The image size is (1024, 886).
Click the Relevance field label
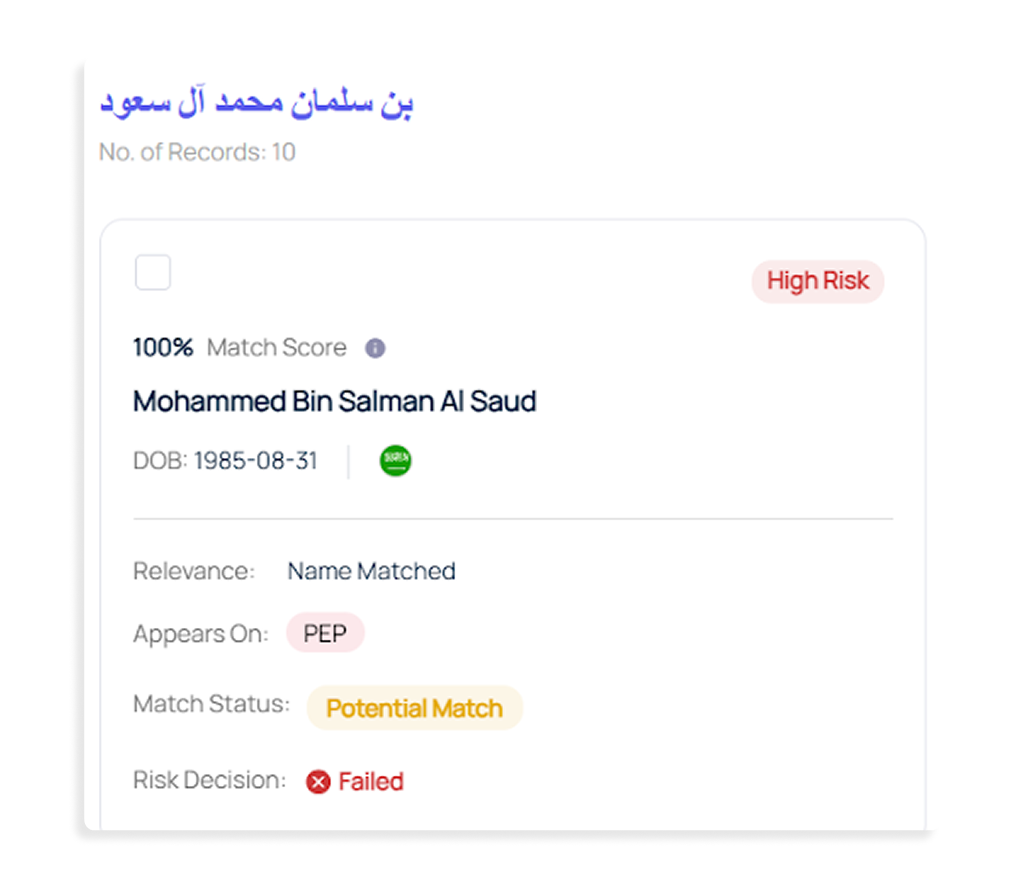tap(194, 572)
